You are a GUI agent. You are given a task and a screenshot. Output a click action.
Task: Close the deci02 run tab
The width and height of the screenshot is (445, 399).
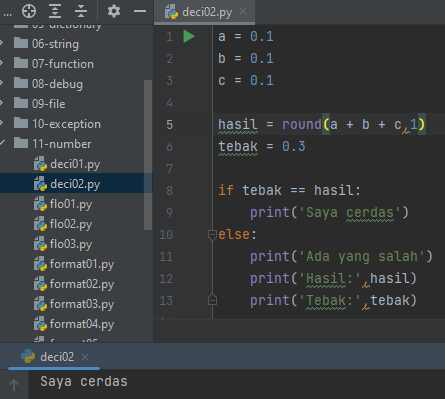85,357
